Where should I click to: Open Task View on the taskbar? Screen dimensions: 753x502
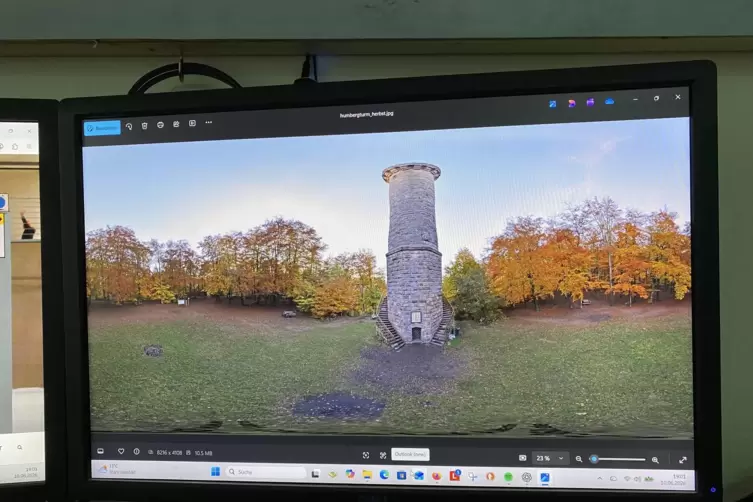pos(315,474)
